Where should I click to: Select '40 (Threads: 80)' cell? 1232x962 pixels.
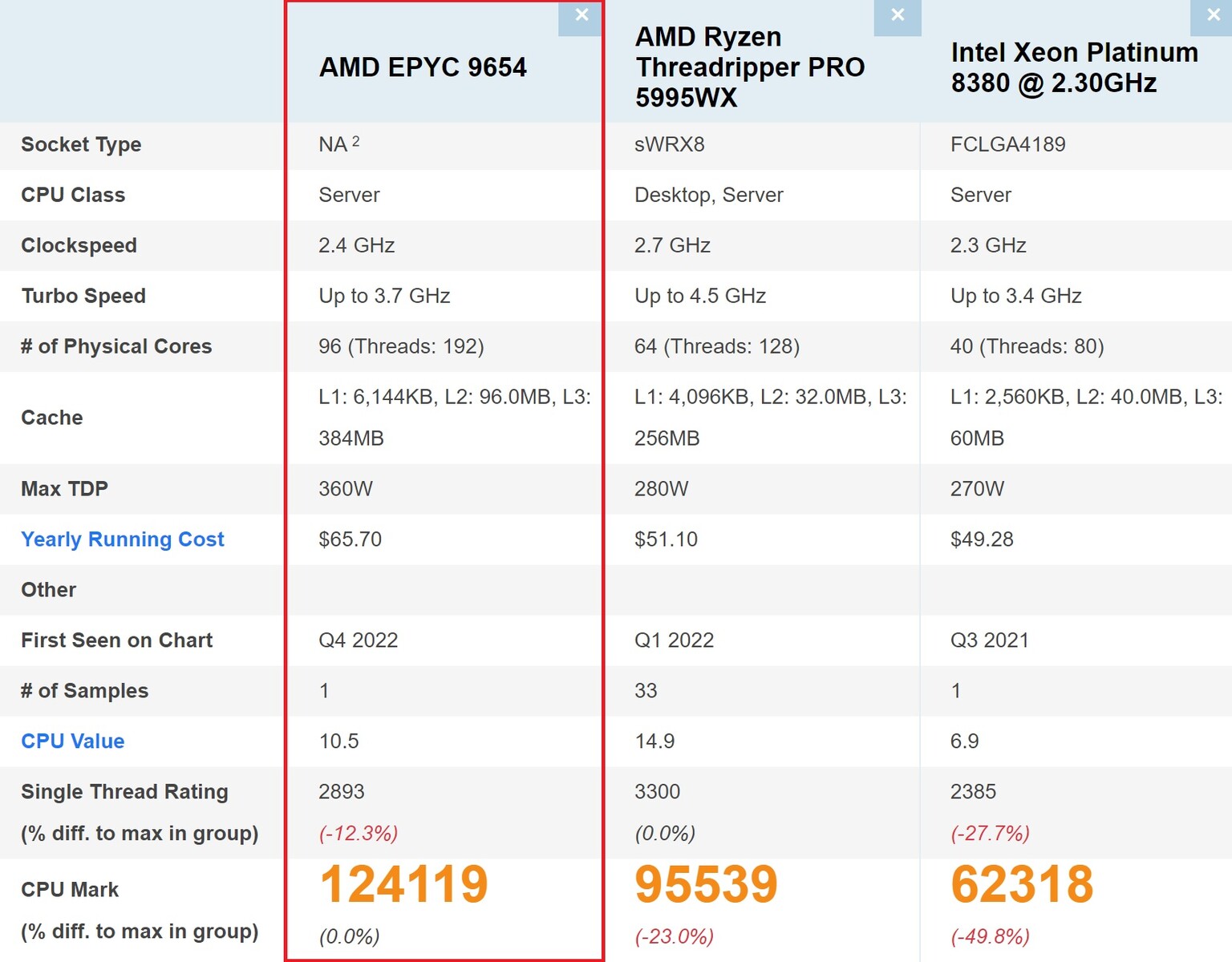click(1027, 347)
